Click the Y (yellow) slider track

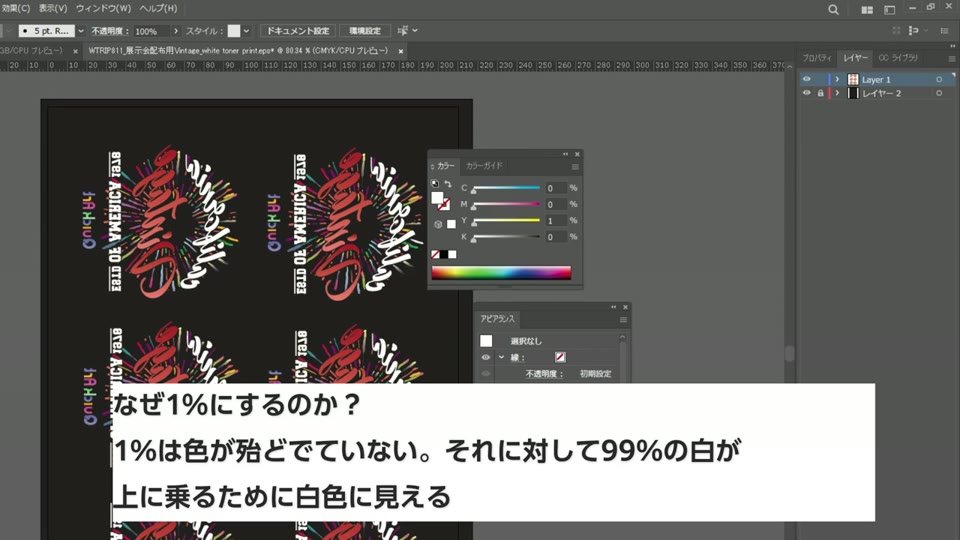point(506,220)
